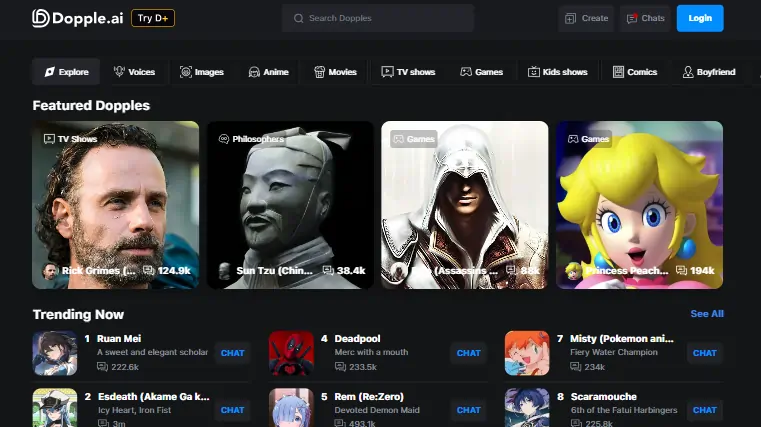The height and width of the screenshot is (427, 761).
Task: Click 'Fiery Water Champion' description
Action: click(614, 352)
